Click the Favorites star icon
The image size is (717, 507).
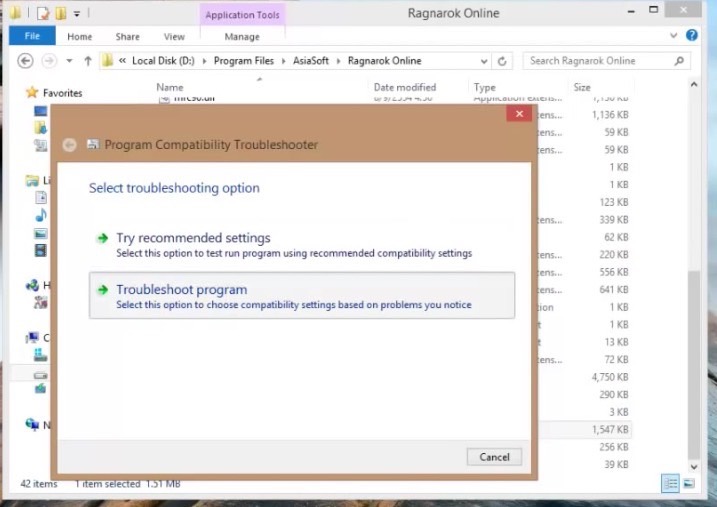(32, 92)
